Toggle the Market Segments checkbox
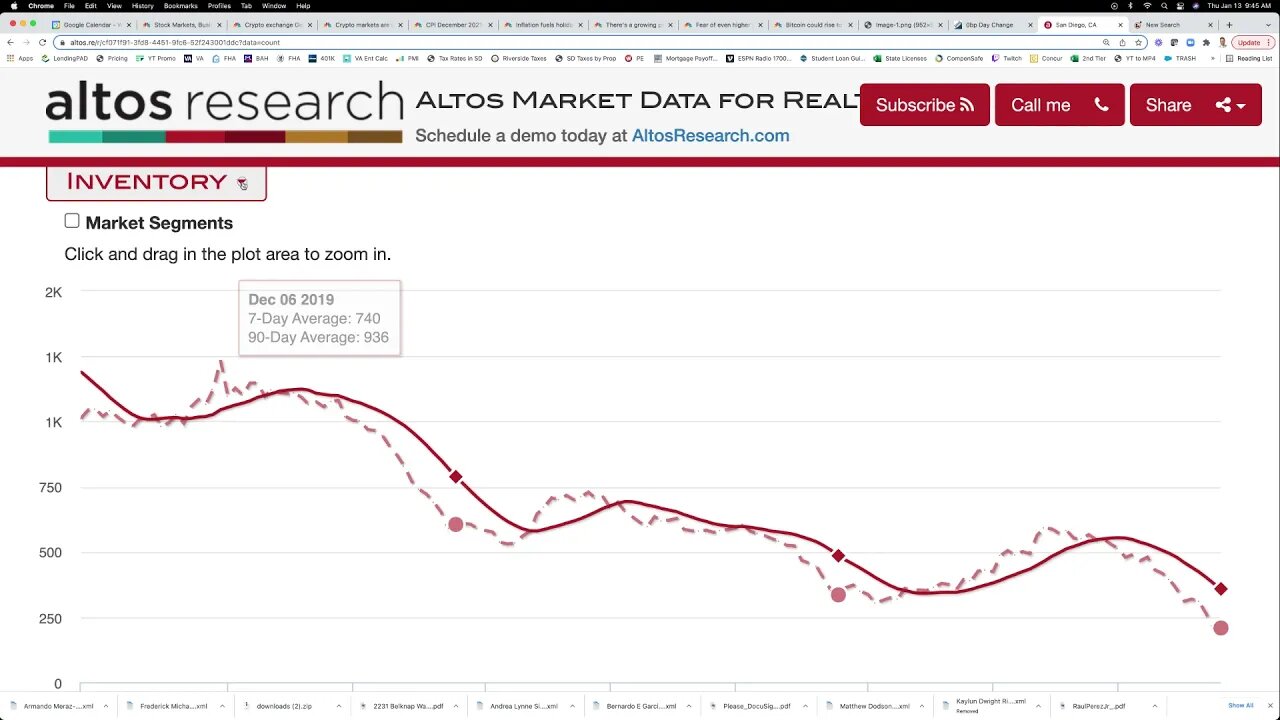Image resolution: width=1280 pixels, height=720 pixels. coord(72,221)
